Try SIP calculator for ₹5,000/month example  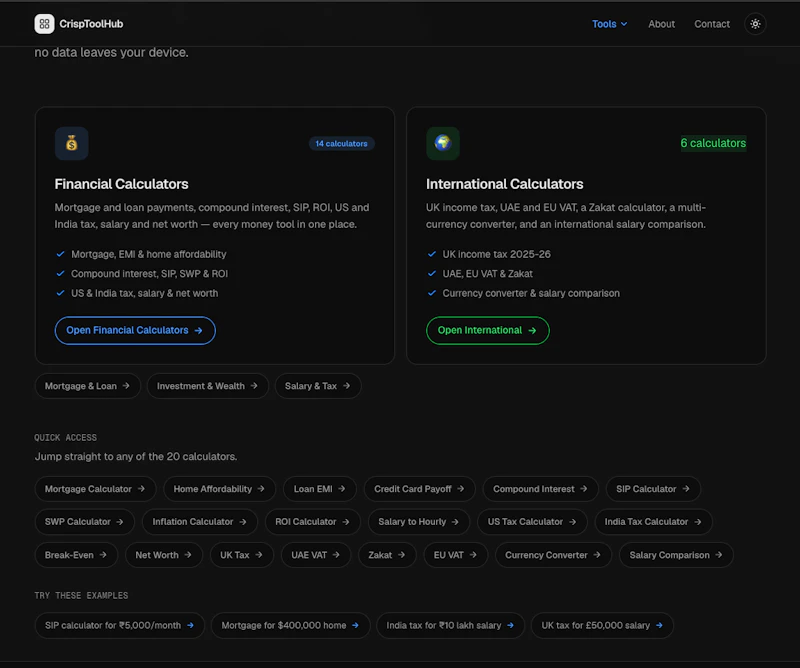[x=119, y=625]
